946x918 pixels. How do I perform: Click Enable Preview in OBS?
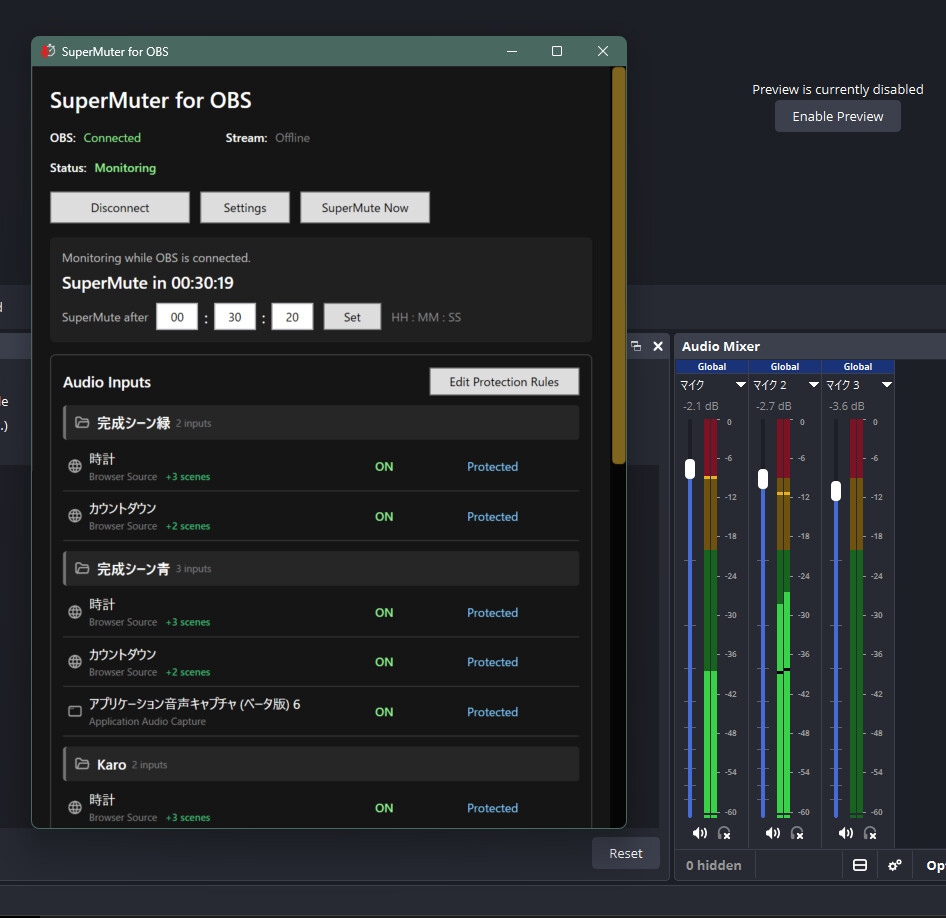[x=837, y=116]
